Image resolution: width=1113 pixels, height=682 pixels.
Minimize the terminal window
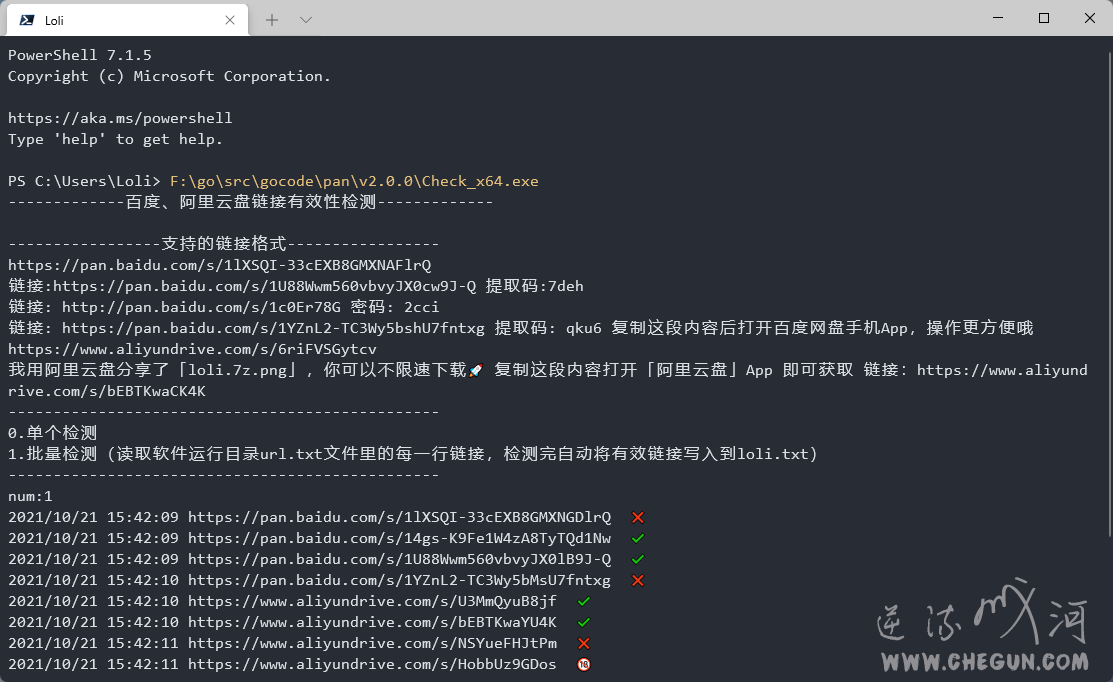coord(998,18)
